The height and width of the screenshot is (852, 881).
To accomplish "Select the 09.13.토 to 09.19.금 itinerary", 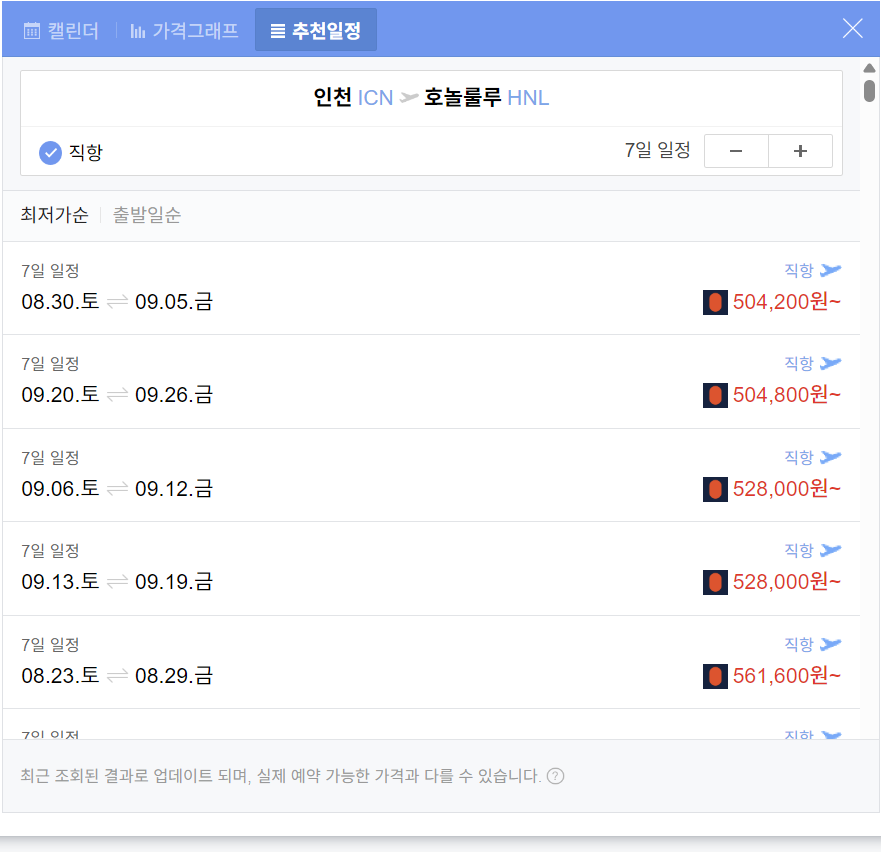I will tap(431, 569).
